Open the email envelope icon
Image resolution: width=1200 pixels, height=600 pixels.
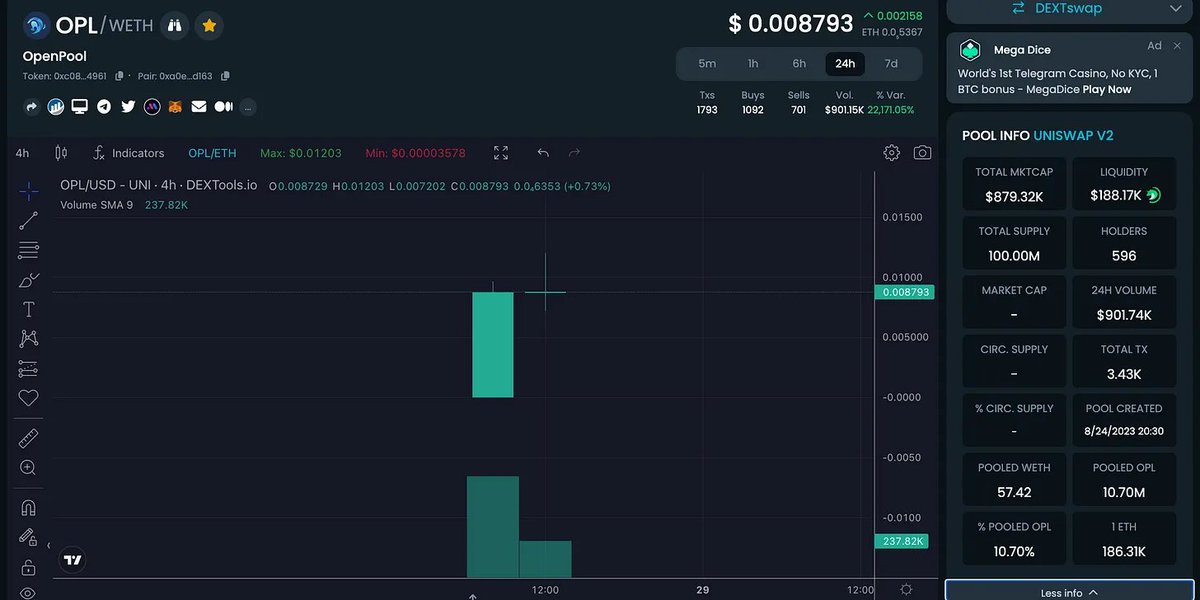click(199, 106)
